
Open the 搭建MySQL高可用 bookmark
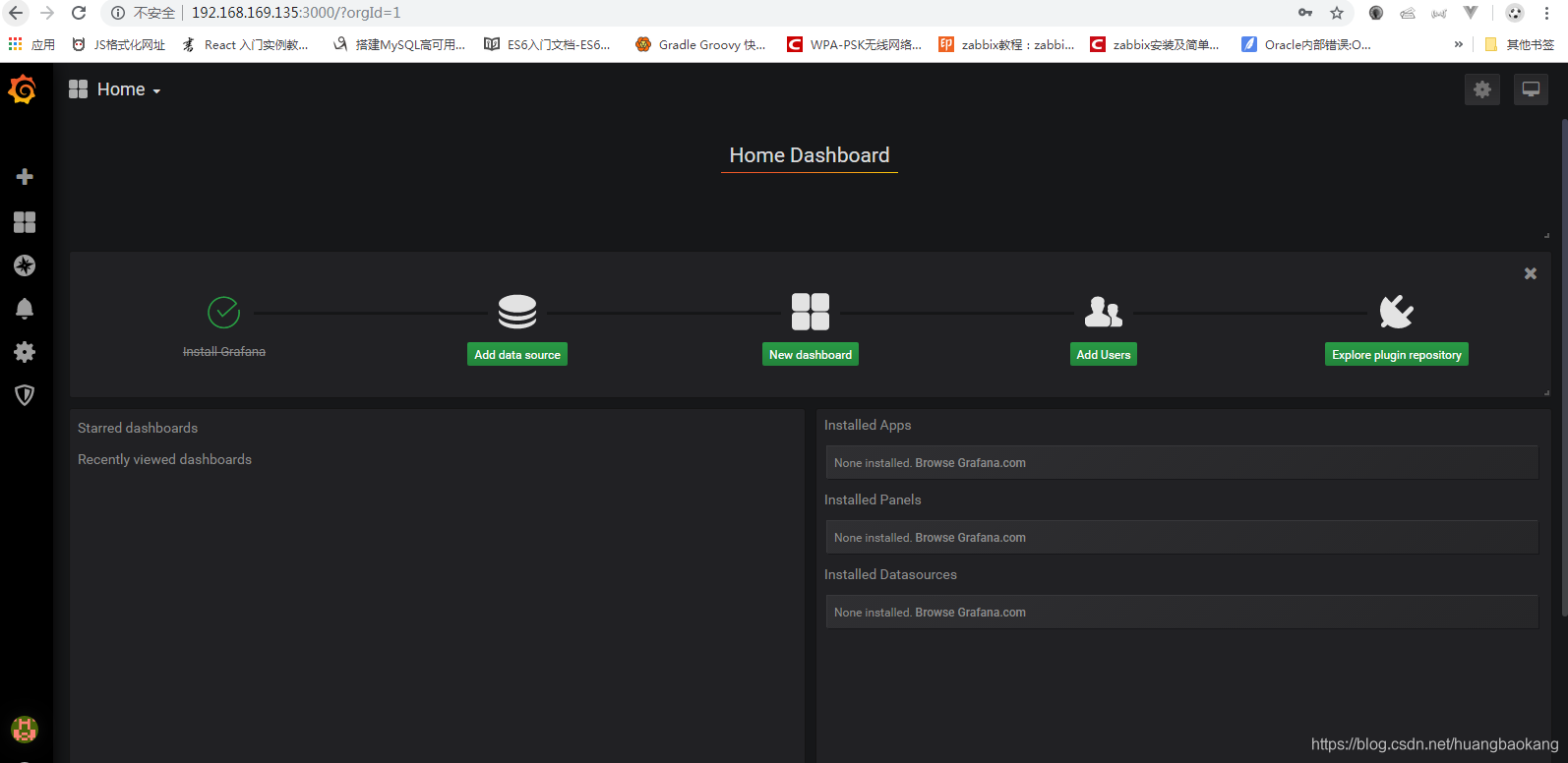coord(399,44)
